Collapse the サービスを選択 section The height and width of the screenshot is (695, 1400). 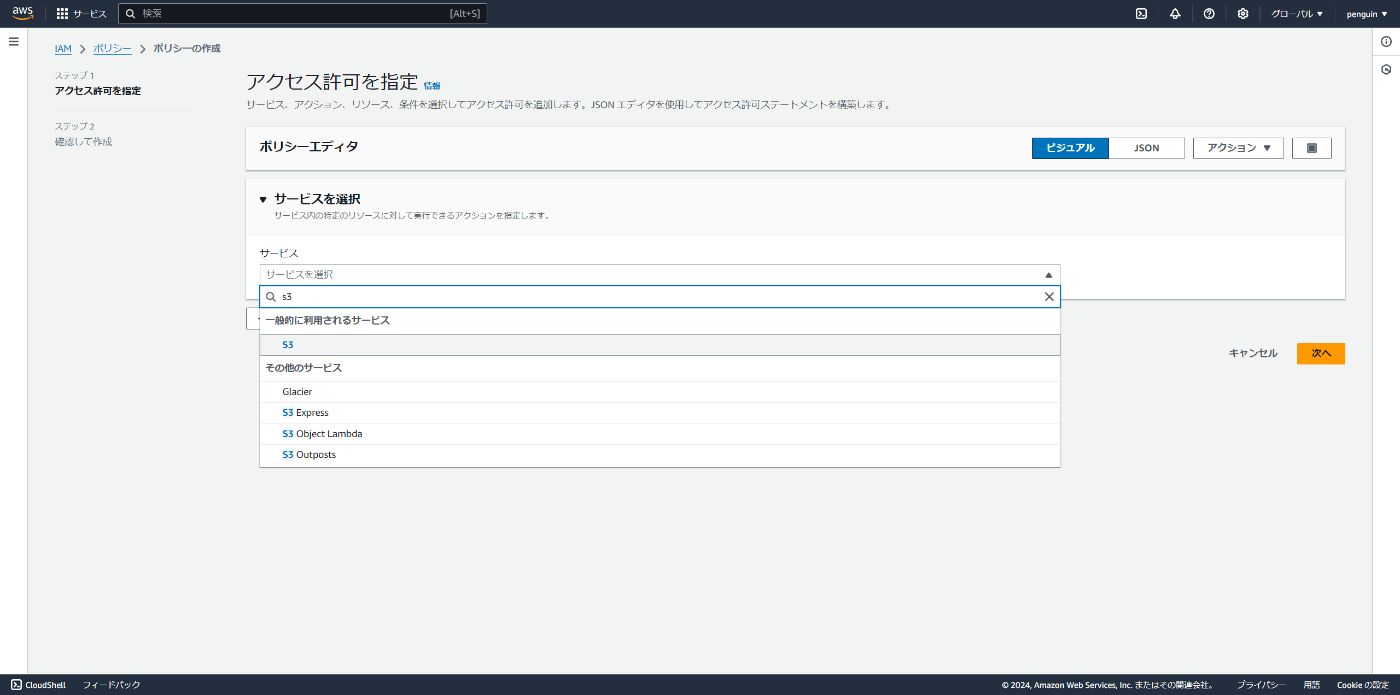(263, 200)
